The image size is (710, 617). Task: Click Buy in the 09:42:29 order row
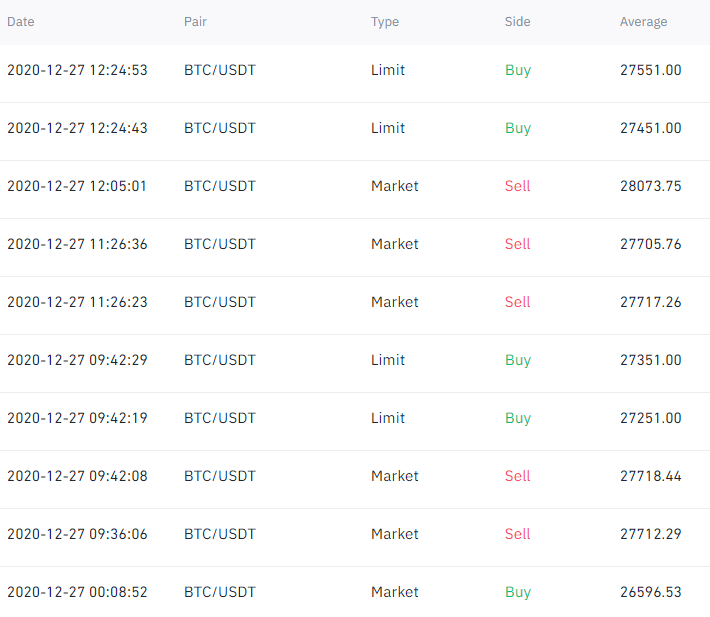(517, 360)
